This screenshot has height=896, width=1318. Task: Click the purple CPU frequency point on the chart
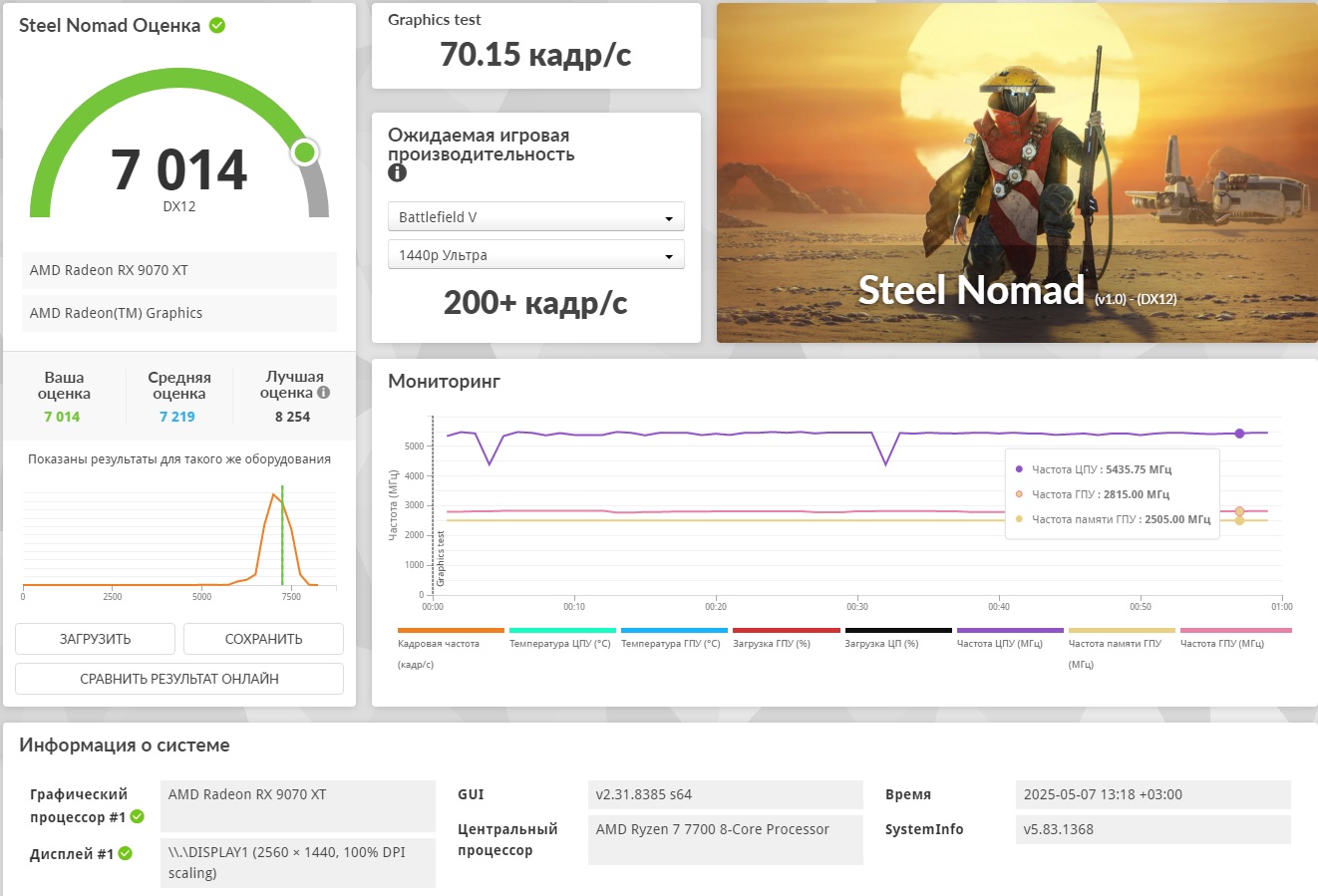tap(1239, 434)
